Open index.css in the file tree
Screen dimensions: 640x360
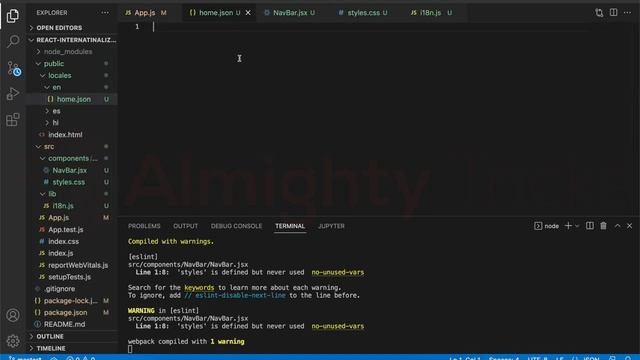tap(72, 241)
